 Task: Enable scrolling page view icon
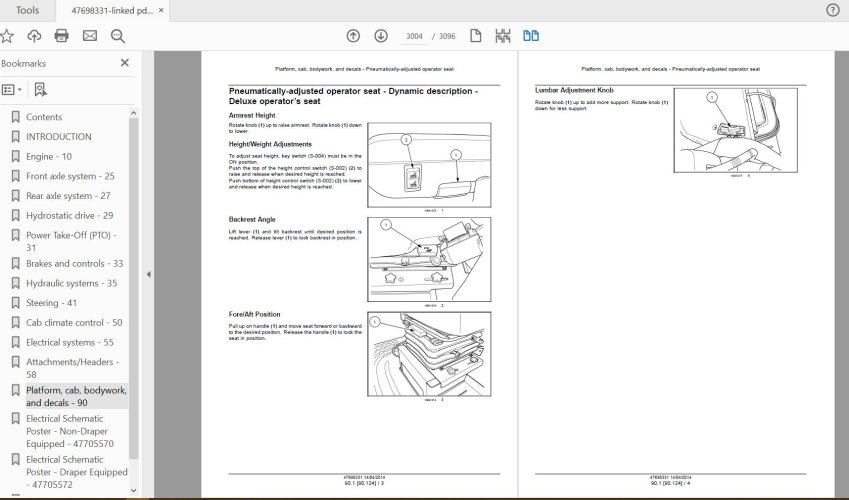[x=503, y=36]
